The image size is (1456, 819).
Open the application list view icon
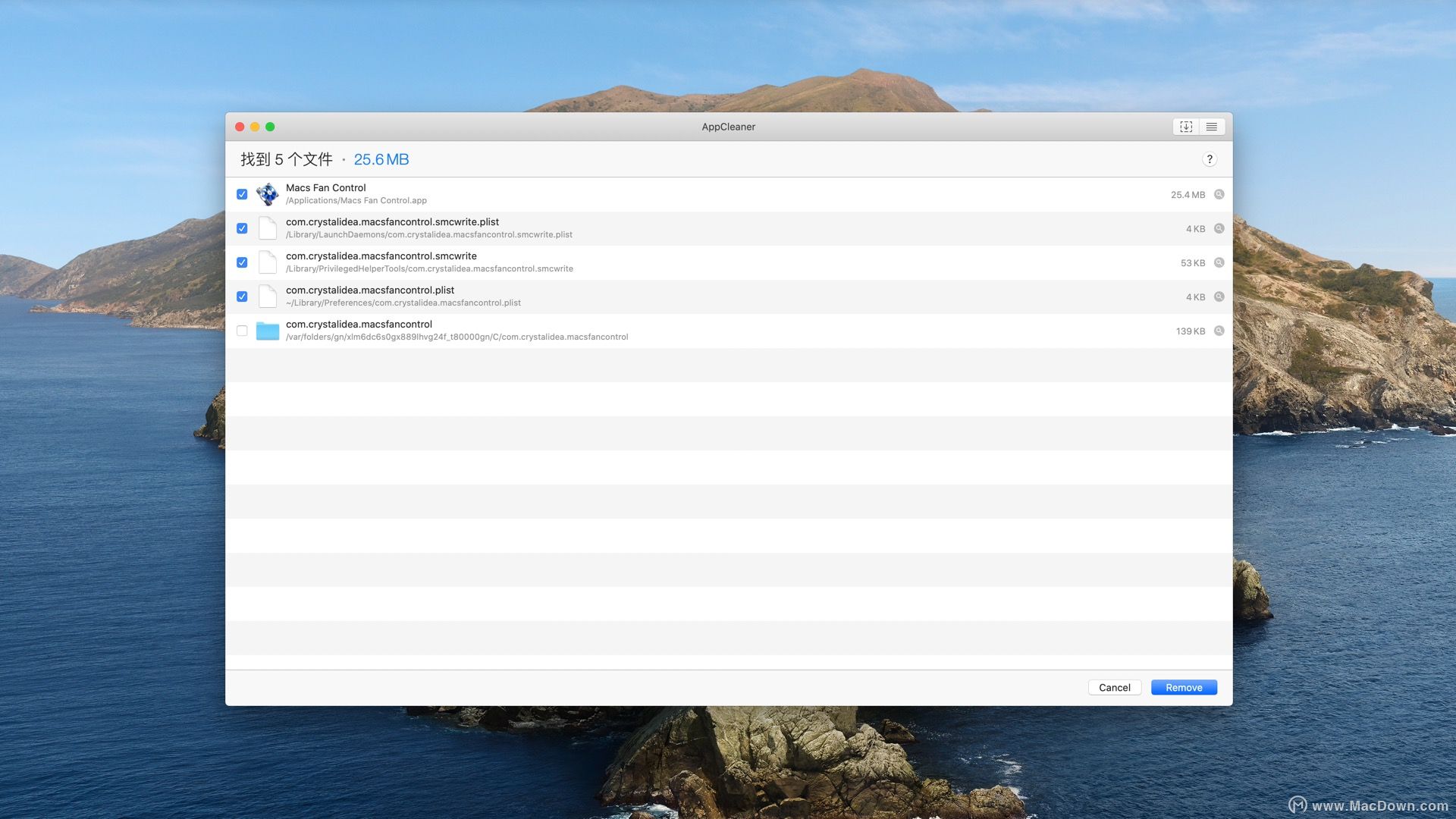click(x=1212, y=127)
